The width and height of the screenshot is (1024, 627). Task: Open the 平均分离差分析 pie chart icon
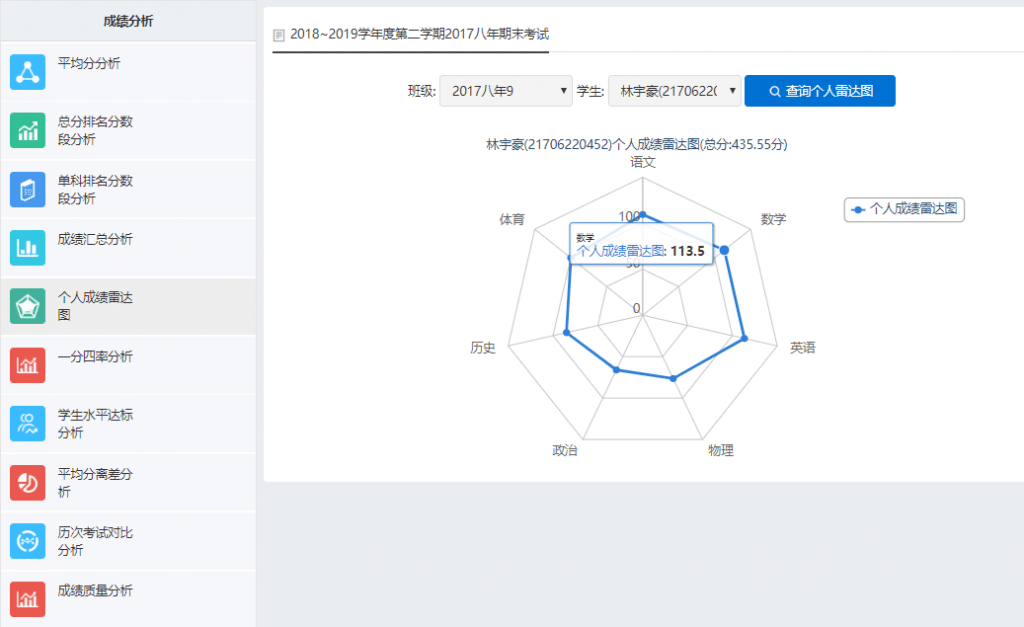28,482
